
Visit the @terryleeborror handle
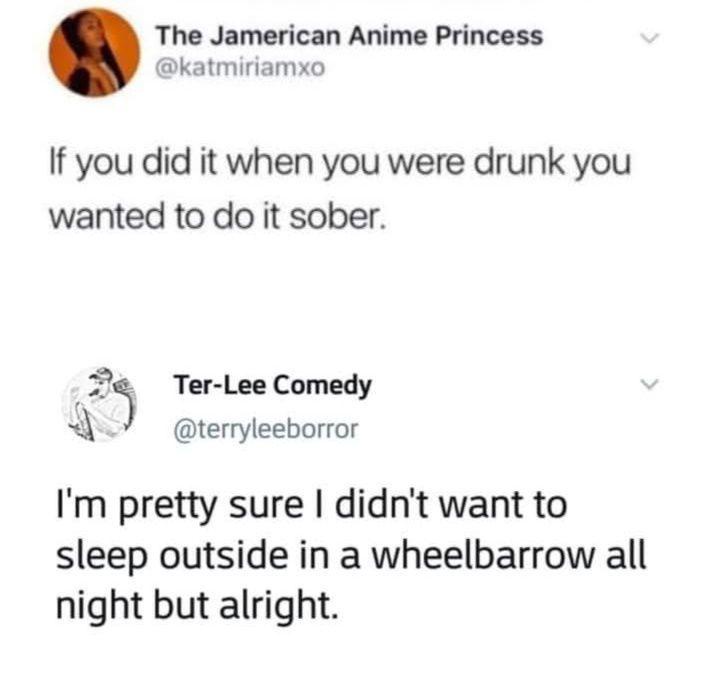266,429
